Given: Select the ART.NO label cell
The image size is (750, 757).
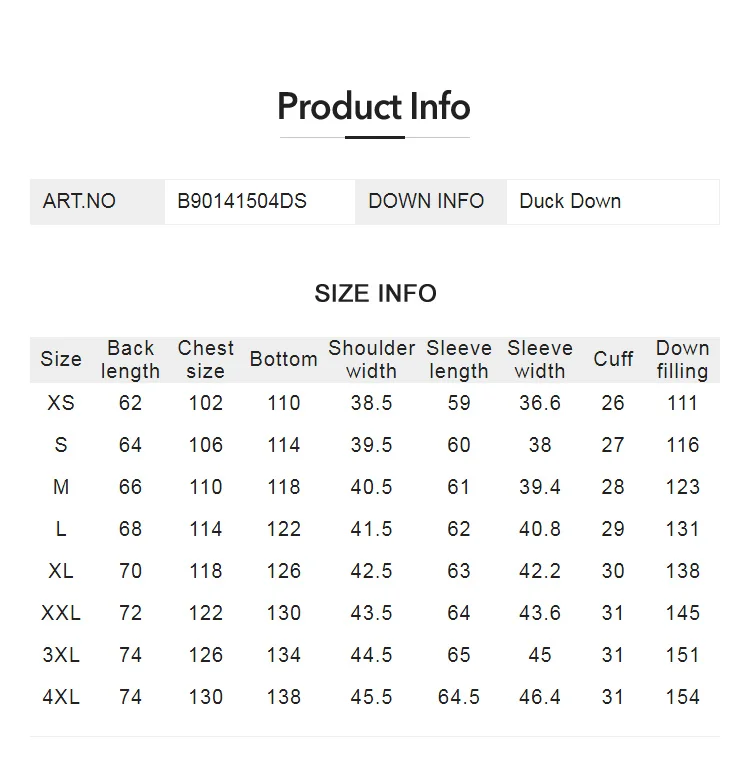Looking at the screenshot, I should [97, 202].
